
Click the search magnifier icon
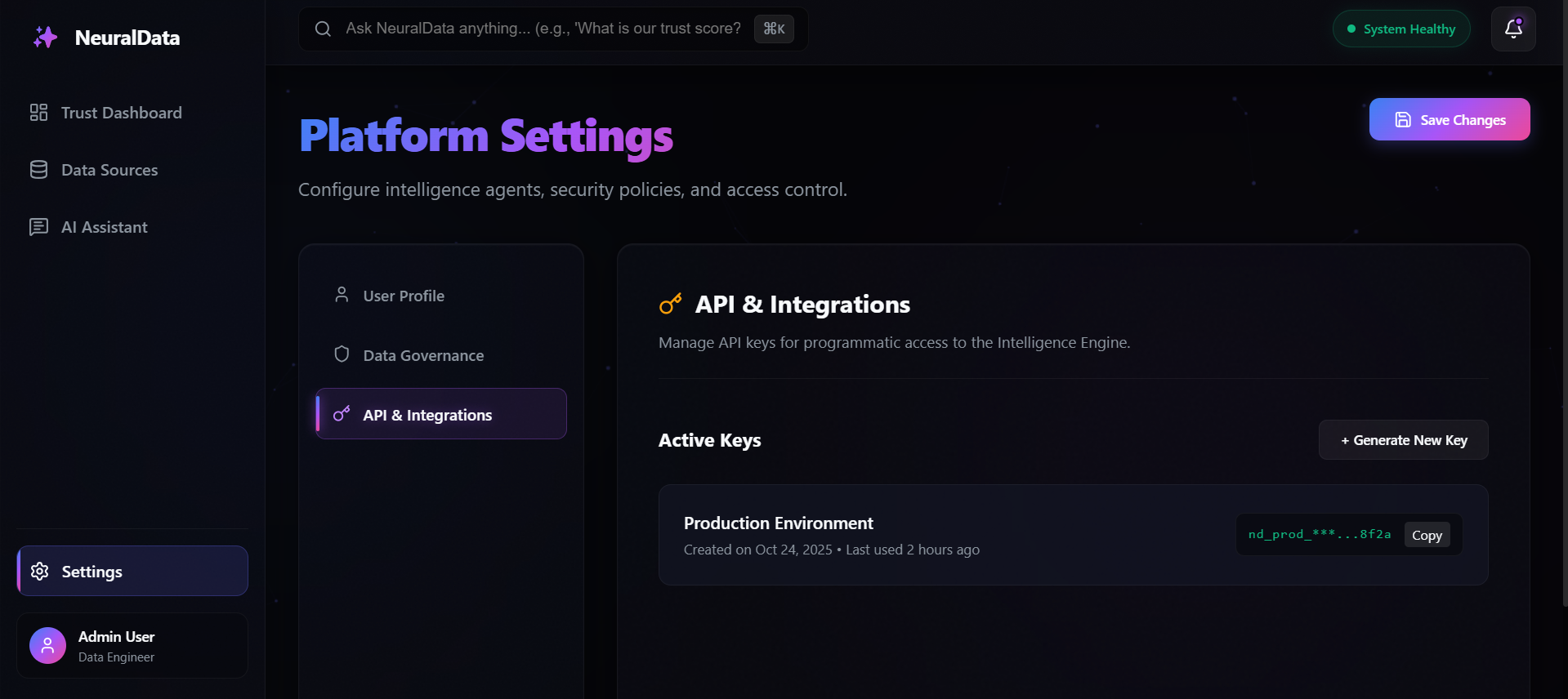(x=323, y=29)
